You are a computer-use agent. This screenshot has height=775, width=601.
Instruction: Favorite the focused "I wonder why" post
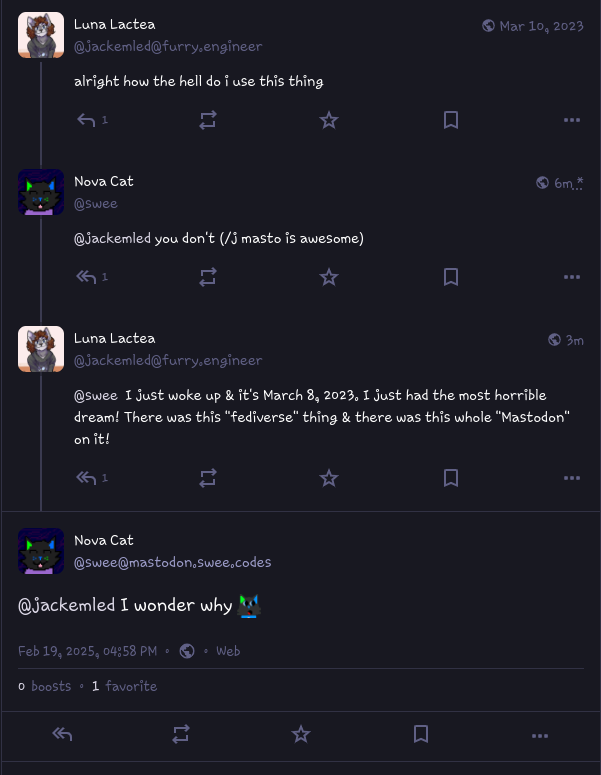(x=301, y=735)
